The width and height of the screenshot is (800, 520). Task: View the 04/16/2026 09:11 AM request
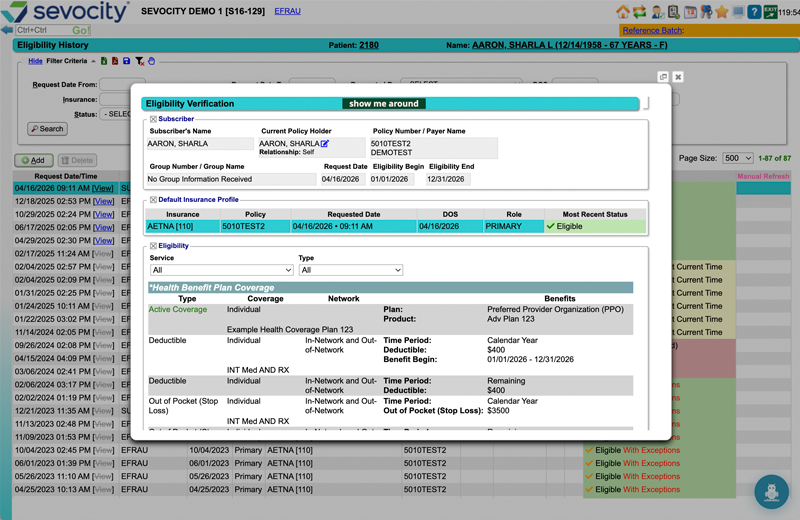(x=103, y=188)
